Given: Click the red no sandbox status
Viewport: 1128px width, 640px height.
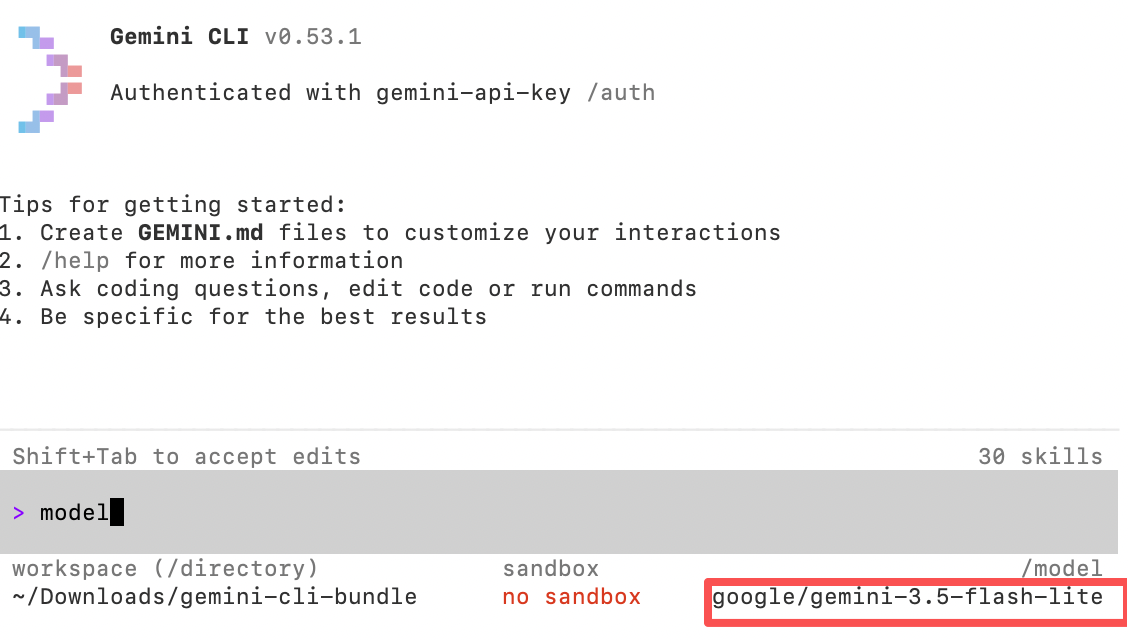Looking at the screenshot, I should [x=572, y=597].
